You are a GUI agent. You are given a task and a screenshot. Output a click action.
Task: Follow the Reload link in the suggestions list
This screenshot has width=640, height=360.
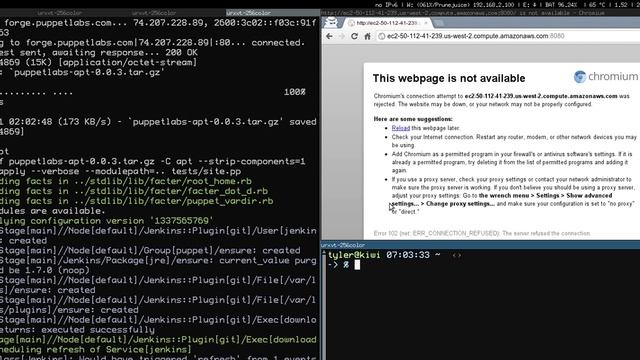tap(400, 128)
